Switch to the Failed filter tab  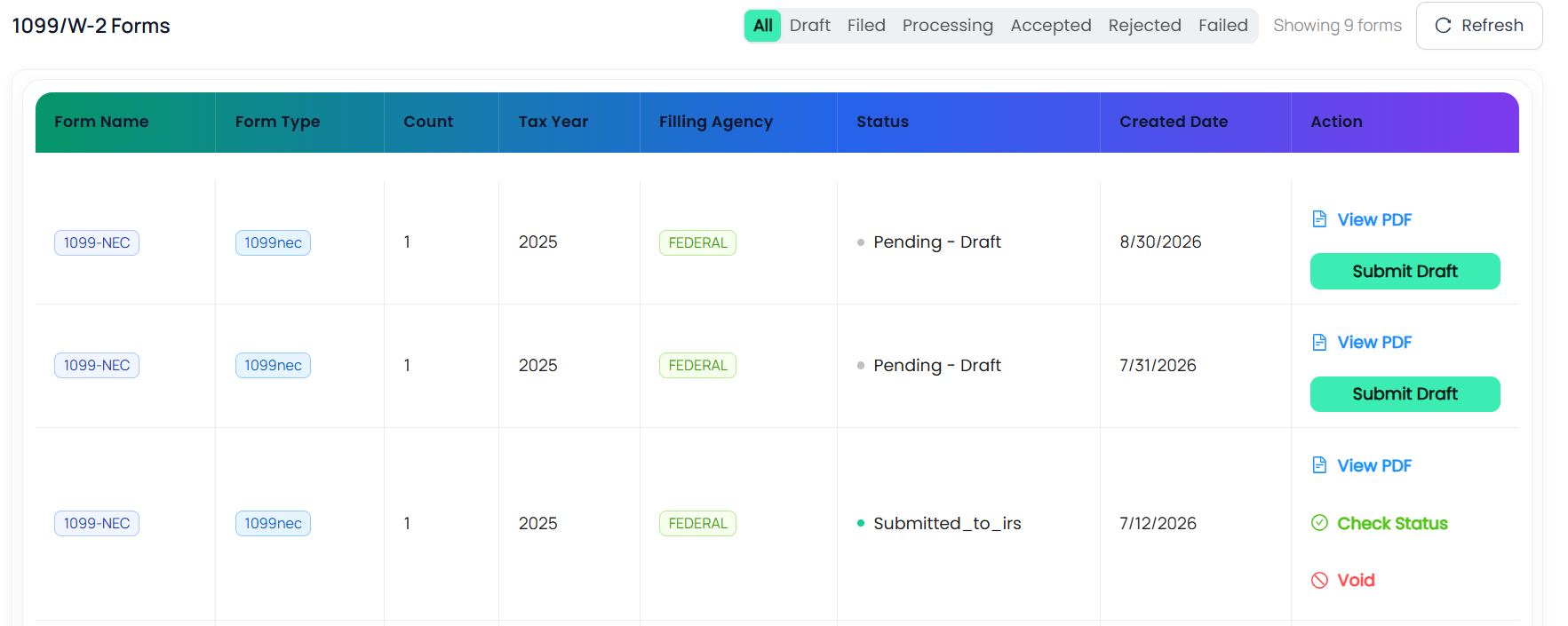point(1223,26)
